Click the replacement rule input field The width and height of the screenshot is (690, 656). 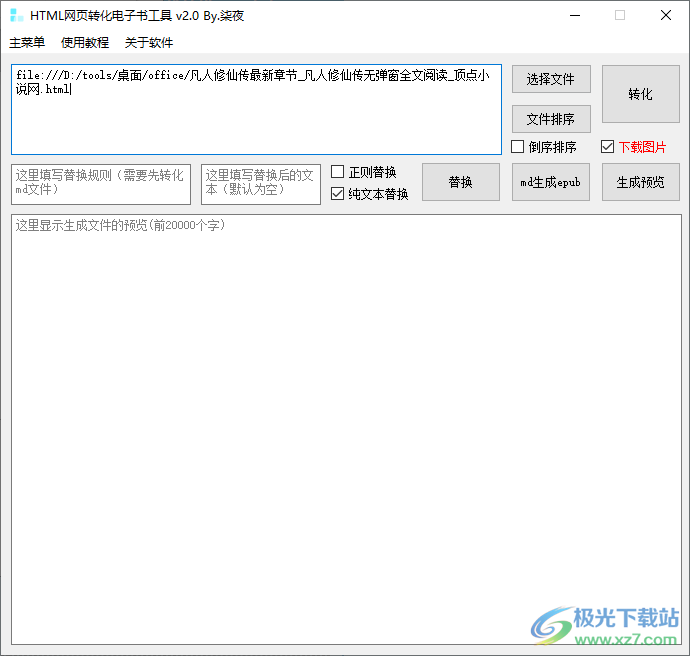click(x=101, y=184)
